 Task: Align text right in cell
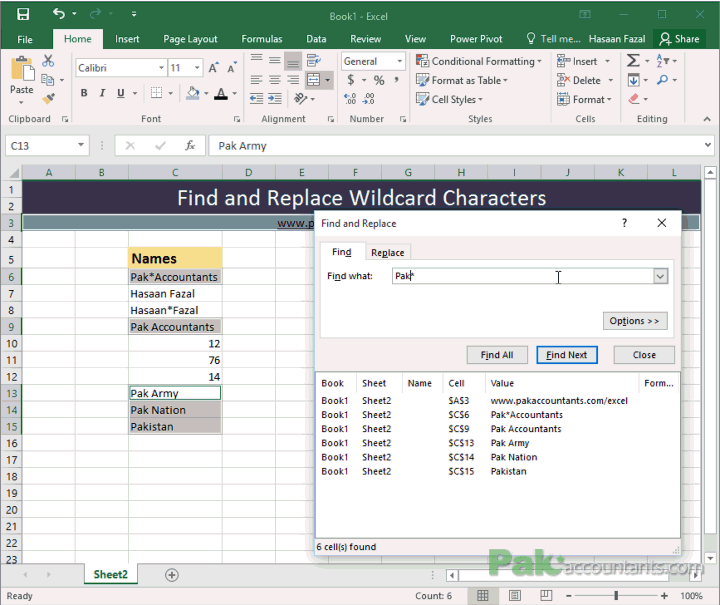(x=293, y=80)
